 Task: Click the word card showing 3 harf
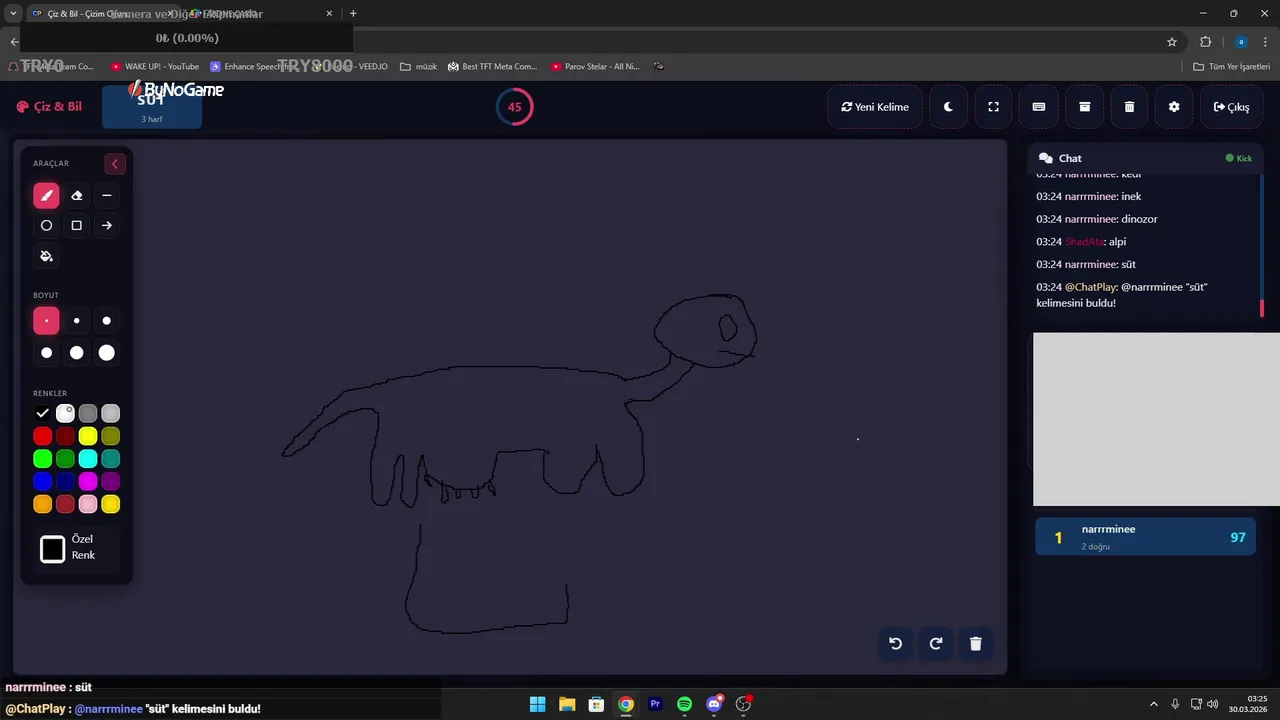152,107
